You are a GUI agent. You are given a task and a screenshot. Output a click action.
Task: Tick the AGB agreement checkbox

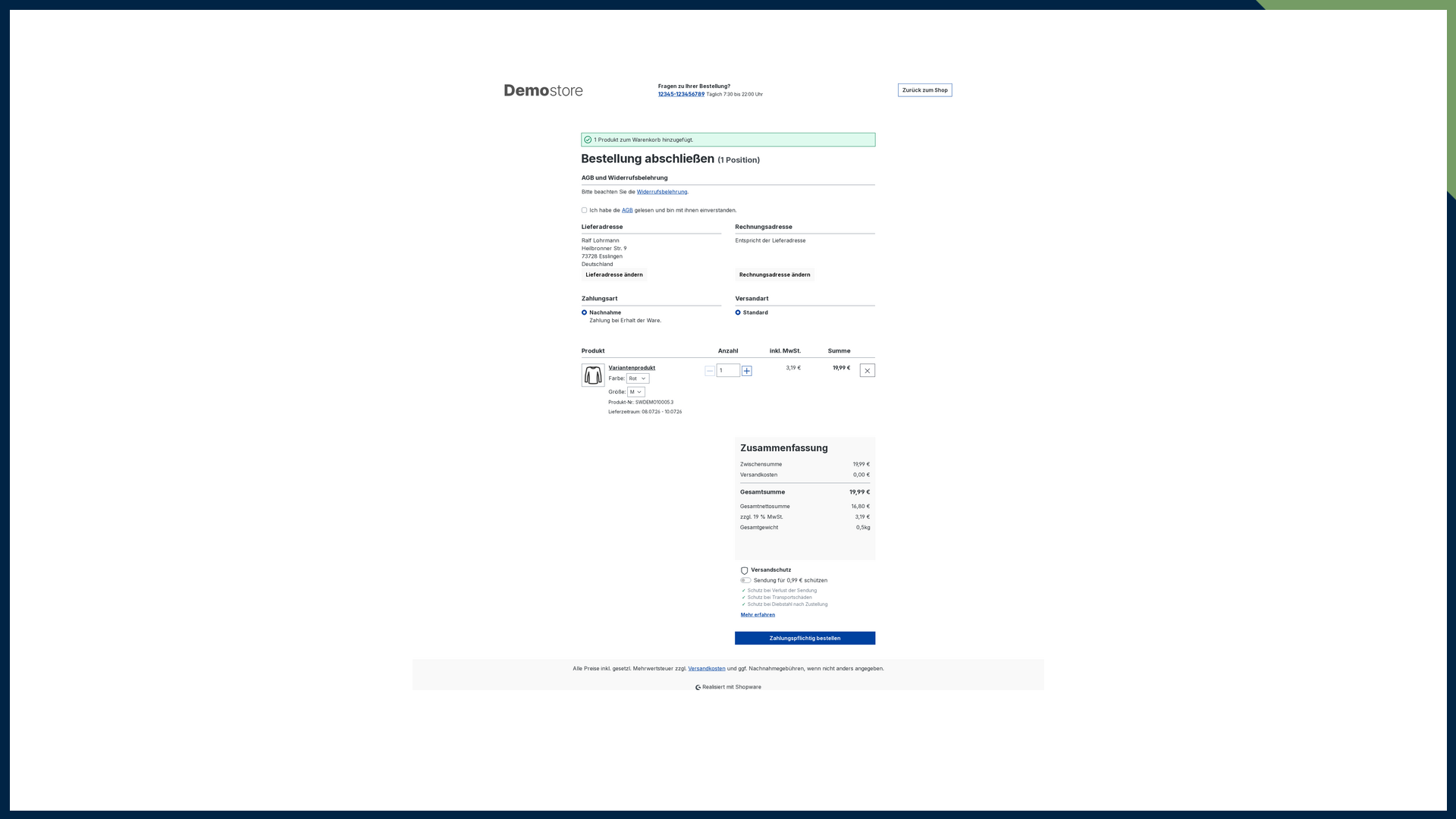click(585, 210)
